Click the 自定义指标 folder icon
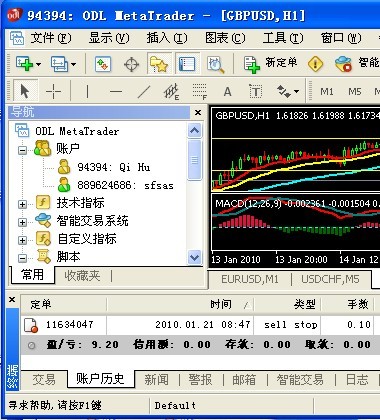Image resolution: width=380 pixels, height=420 pixels. [x=43, y=238]
